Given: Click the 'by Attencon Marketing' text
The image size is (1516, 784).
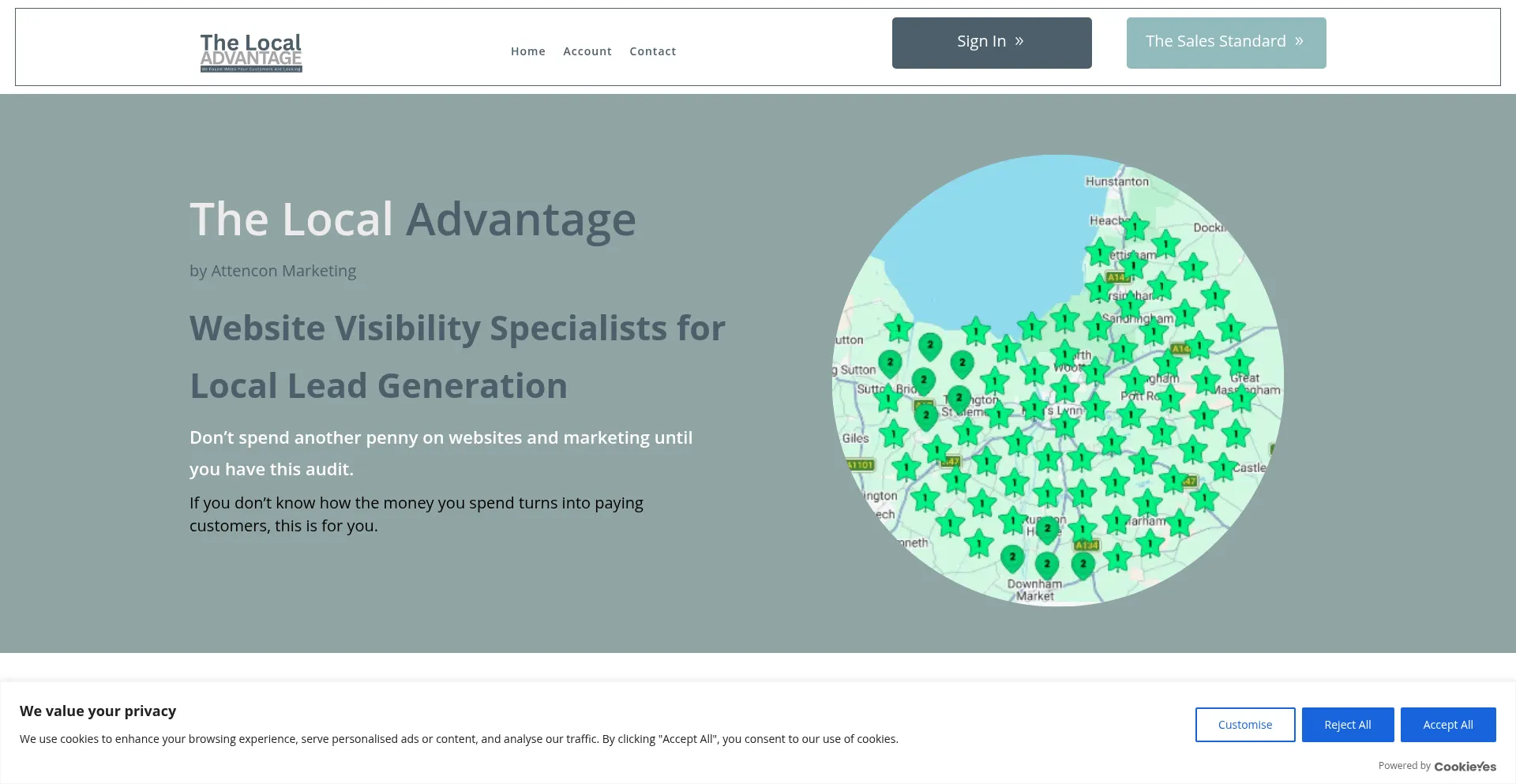Looking at the screenshot, I should pos(273,271).
